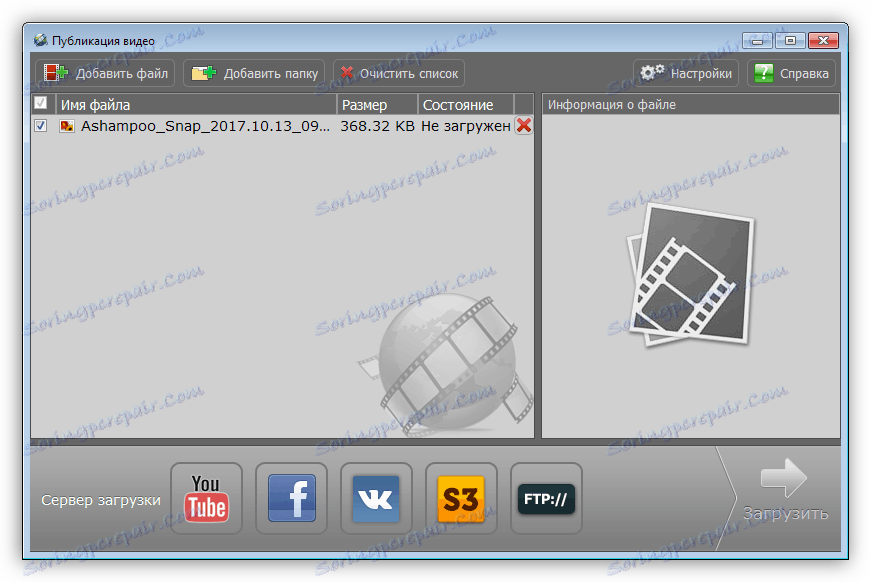Toggle select-all checkbox in header
This screenshot has height=582, width=871.
tap(41, 103)
